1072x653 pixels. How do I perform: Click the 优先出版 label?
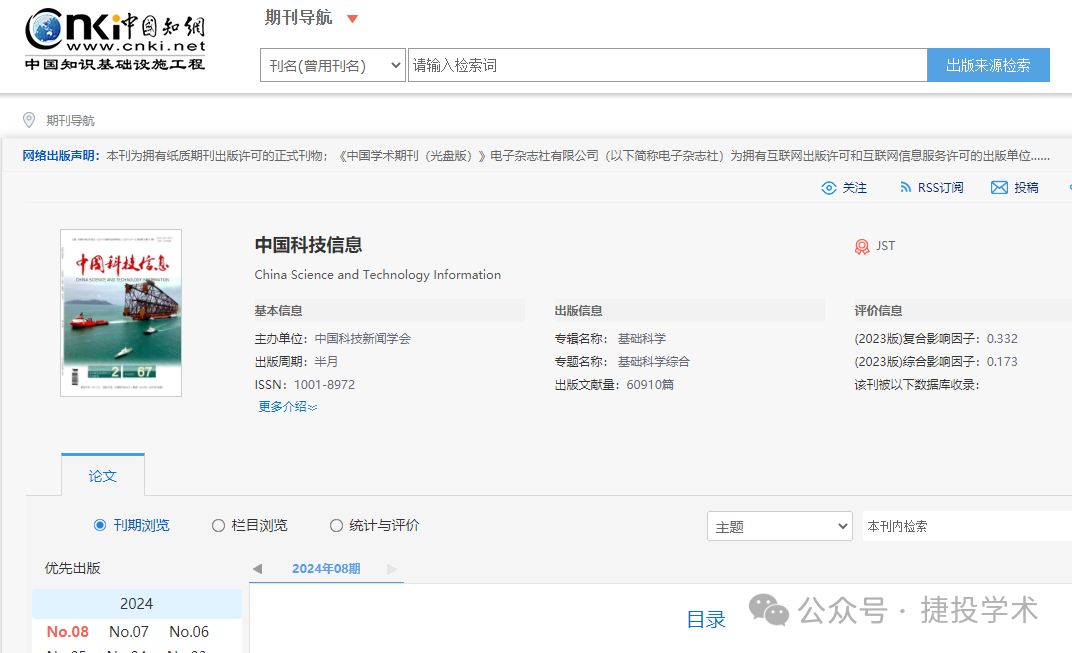pyautogui.click(x=72, y=568)
